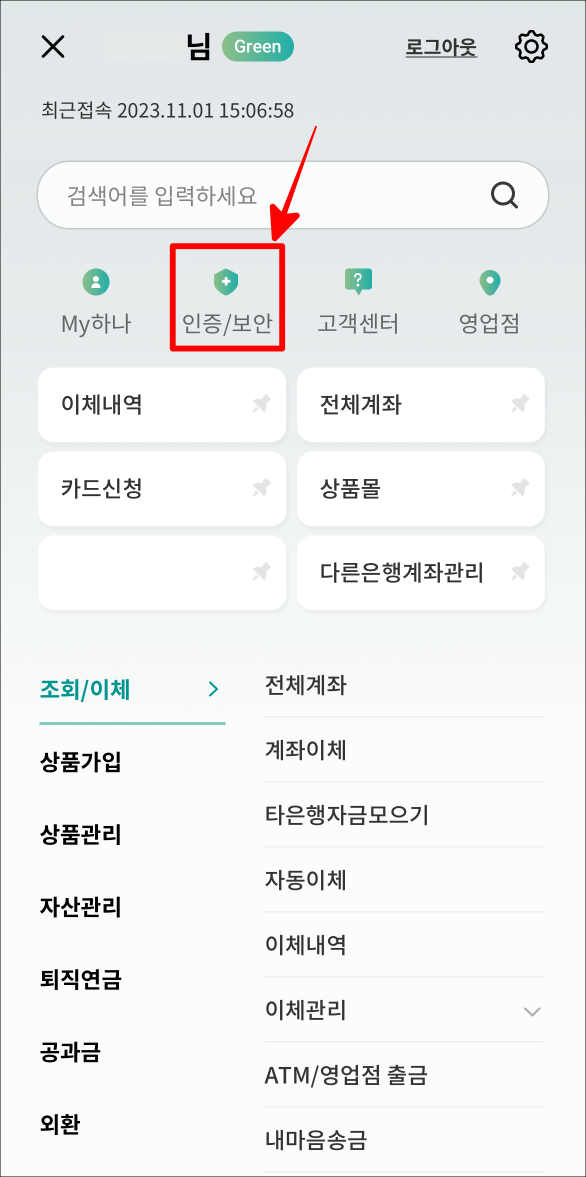Open the settings gear icon
Image resolution: width=586 pixels, height=1177 pixels.
click(531, 46)
